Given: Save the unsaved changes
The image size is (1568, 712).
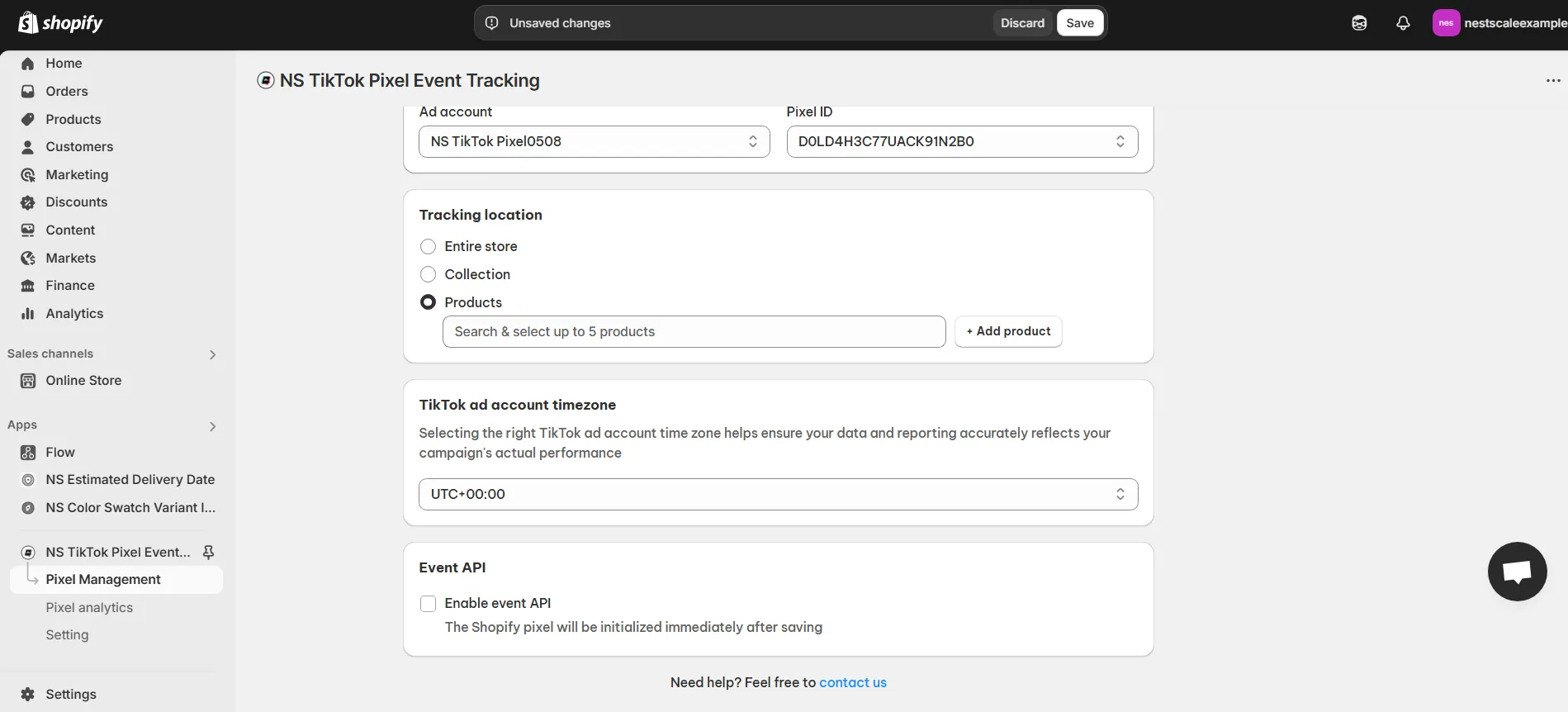Looking at the screenshot, I should coord(1080,23).
